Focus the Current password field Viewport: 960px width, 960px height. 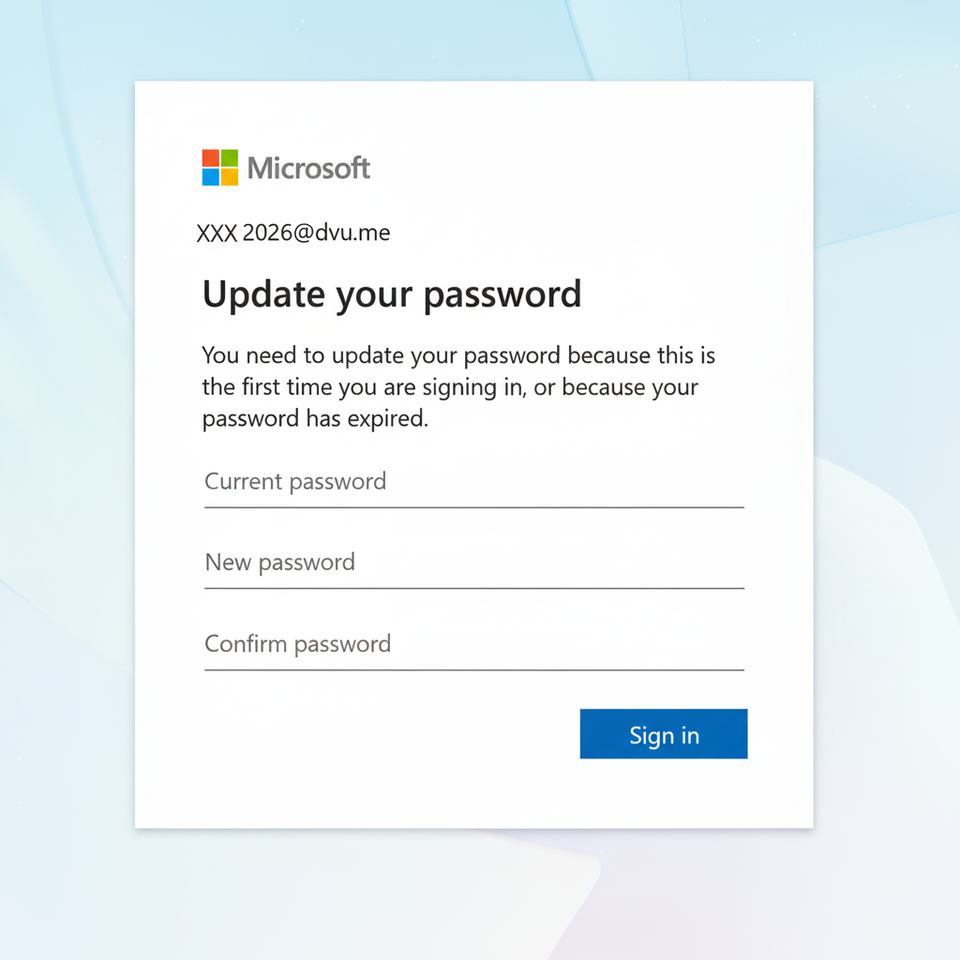point(474,483)
